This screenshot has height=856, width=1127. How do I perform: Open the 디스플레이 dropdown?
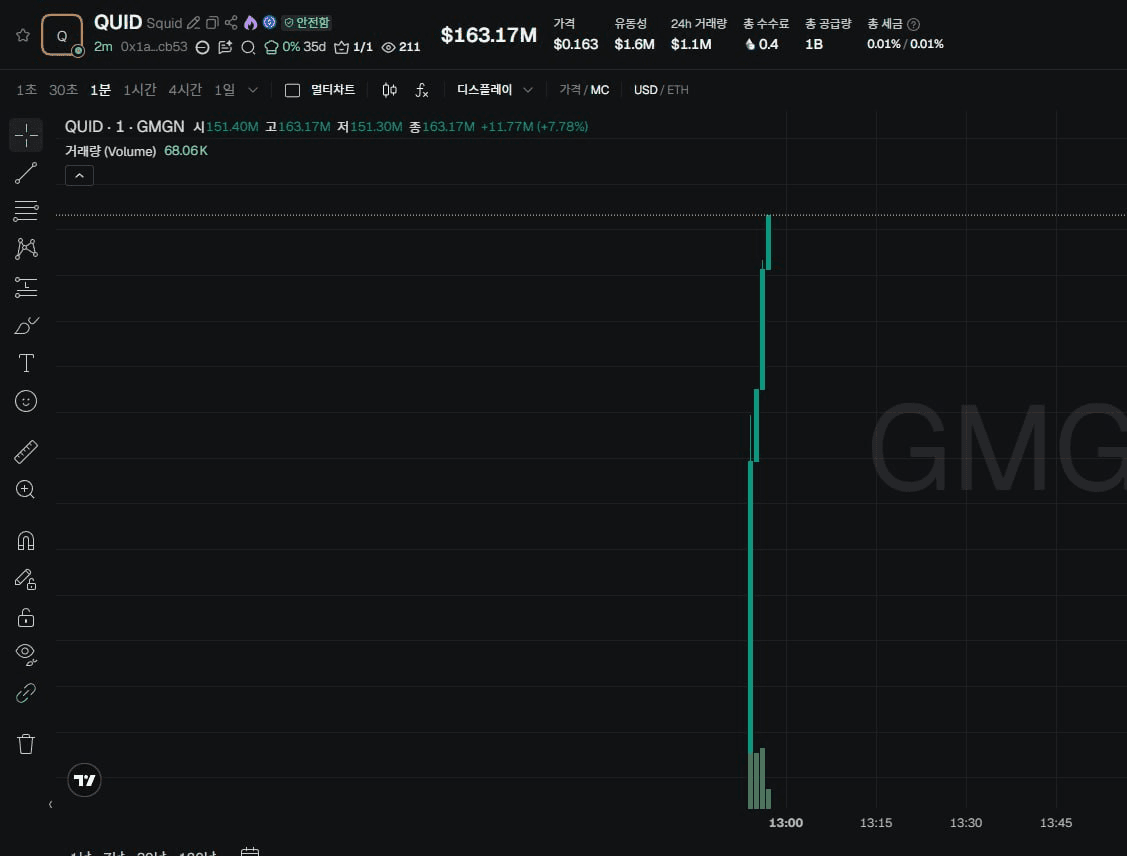tap(494, 90)
